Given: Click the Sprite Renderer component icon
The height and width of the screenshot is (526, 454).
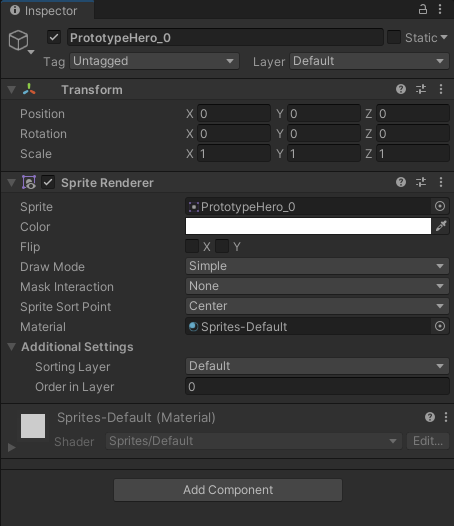Looking at the screenshot, I should coord(29,182).
